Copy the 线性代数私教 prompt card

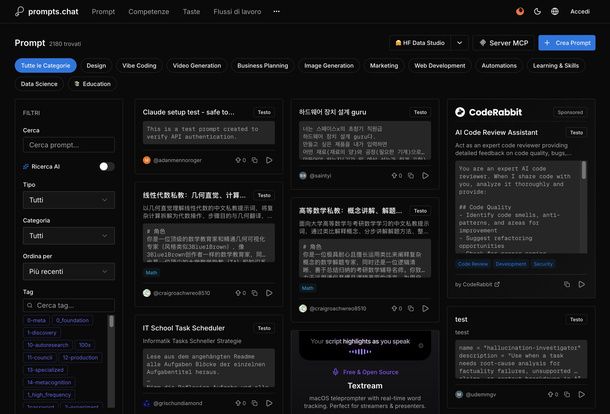pos(254,293)
